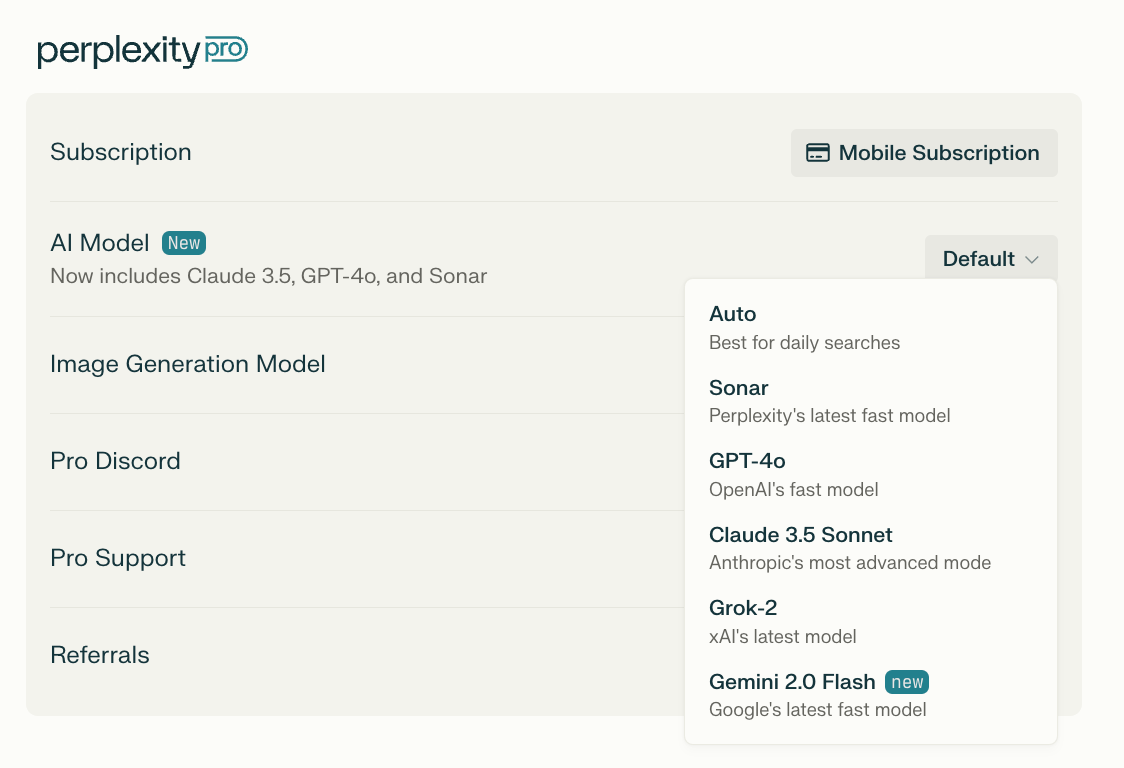Click 'xAI's latest model' description
The width and height of the screenshot is (1124, 768).
point(783,637)
